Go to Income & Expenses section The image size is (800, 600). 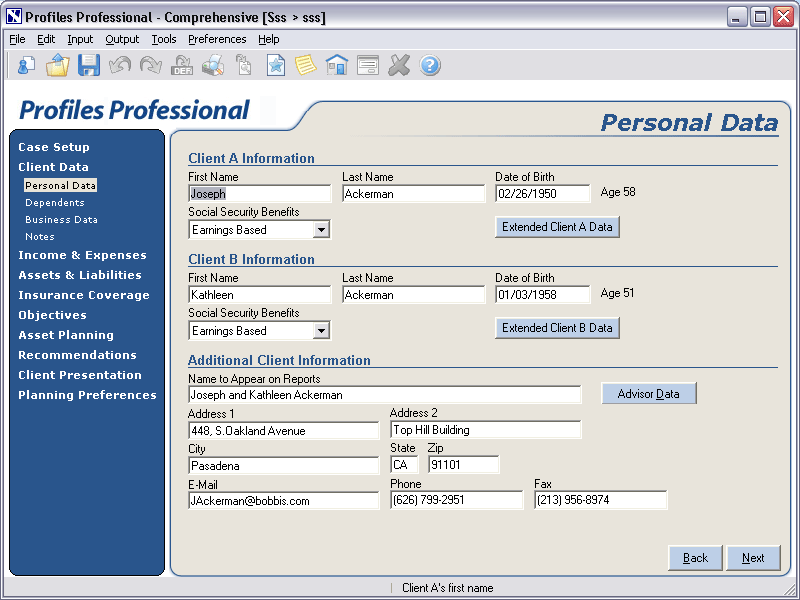(x=82, y=255)
